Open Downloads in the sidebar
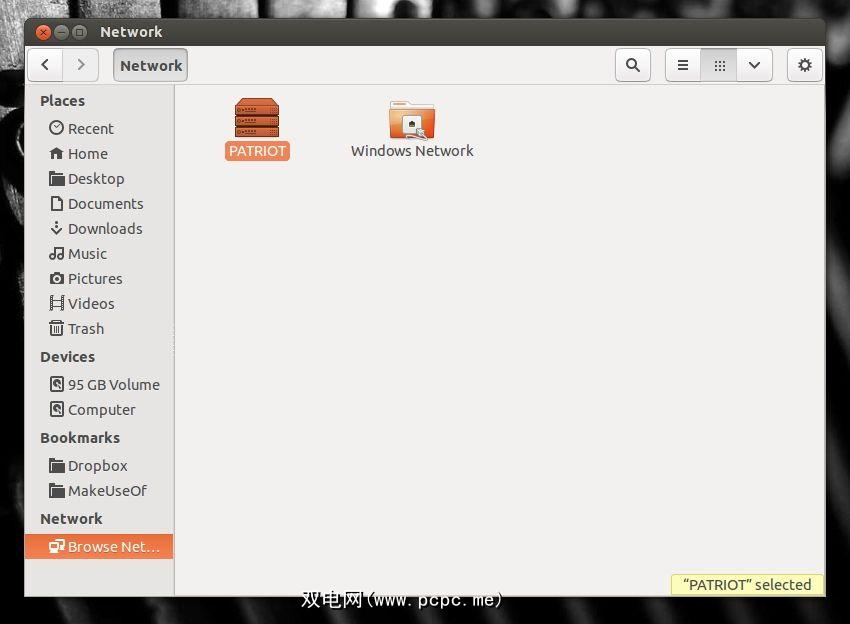 coord(99,228)
